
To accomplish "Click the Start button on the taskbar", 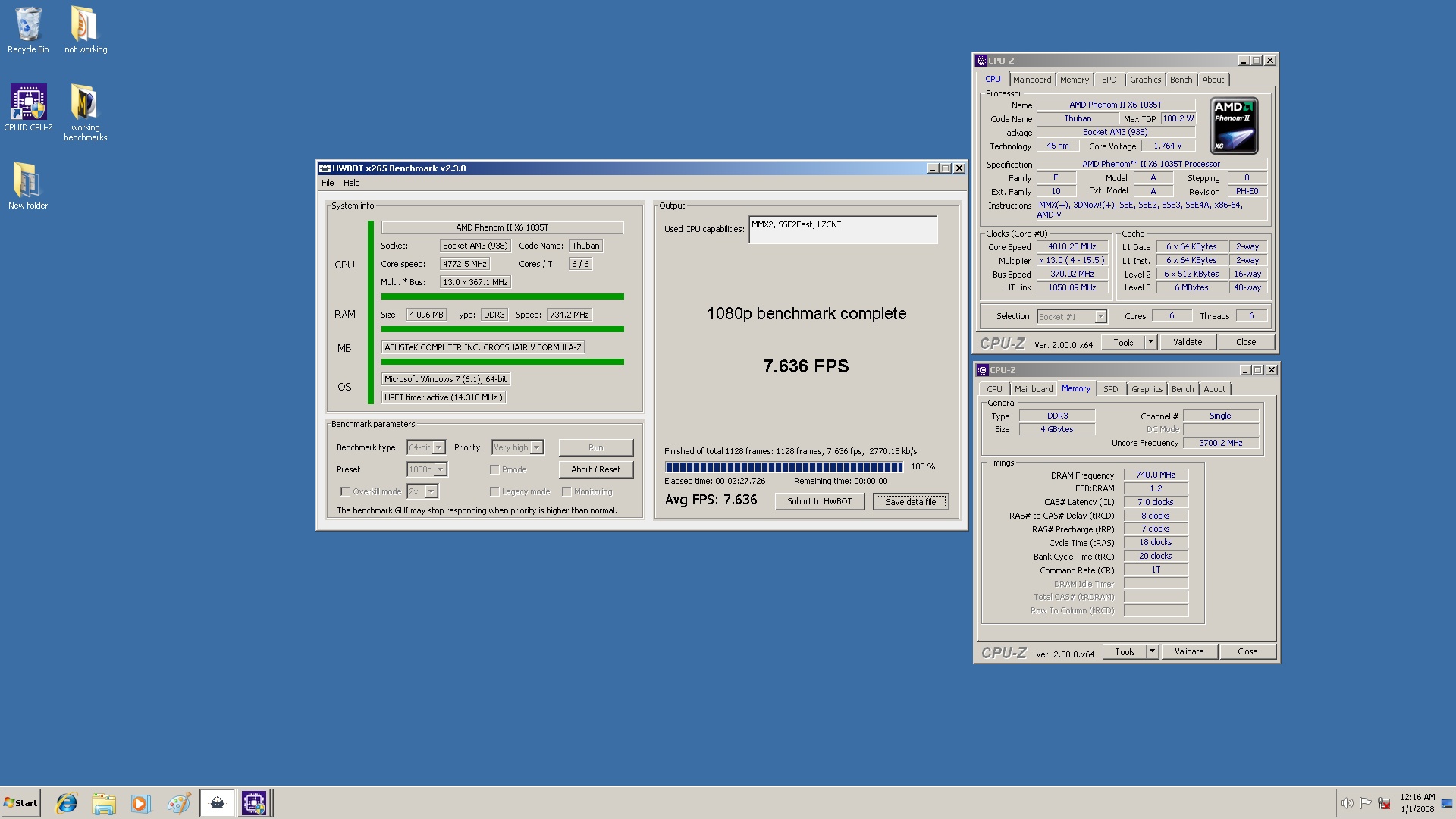I will pyautogui.click(x=21, y=803).
